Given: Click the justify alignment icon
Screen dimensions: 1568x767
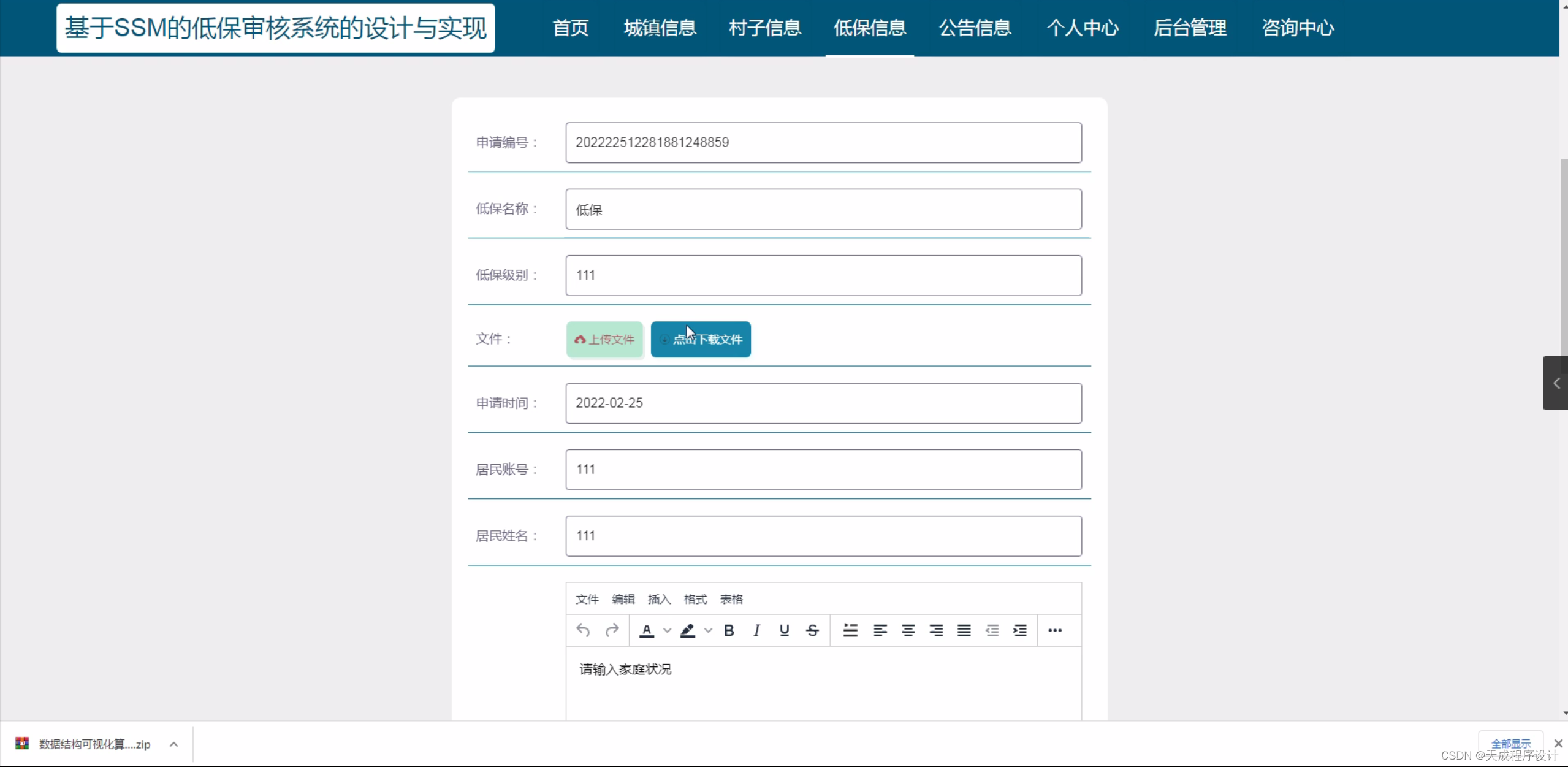Looking at the screenshot, I should [x=963, y=630].
